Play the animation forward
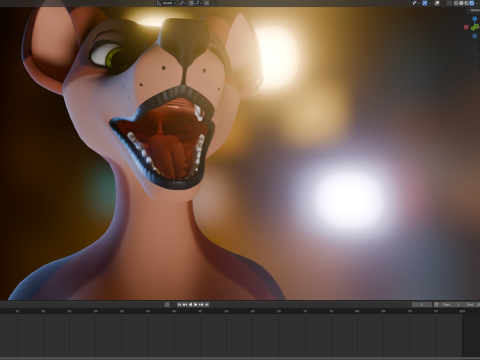Image resolution: width=480 pixels, height=360 pixels. (x=196, y=304)
